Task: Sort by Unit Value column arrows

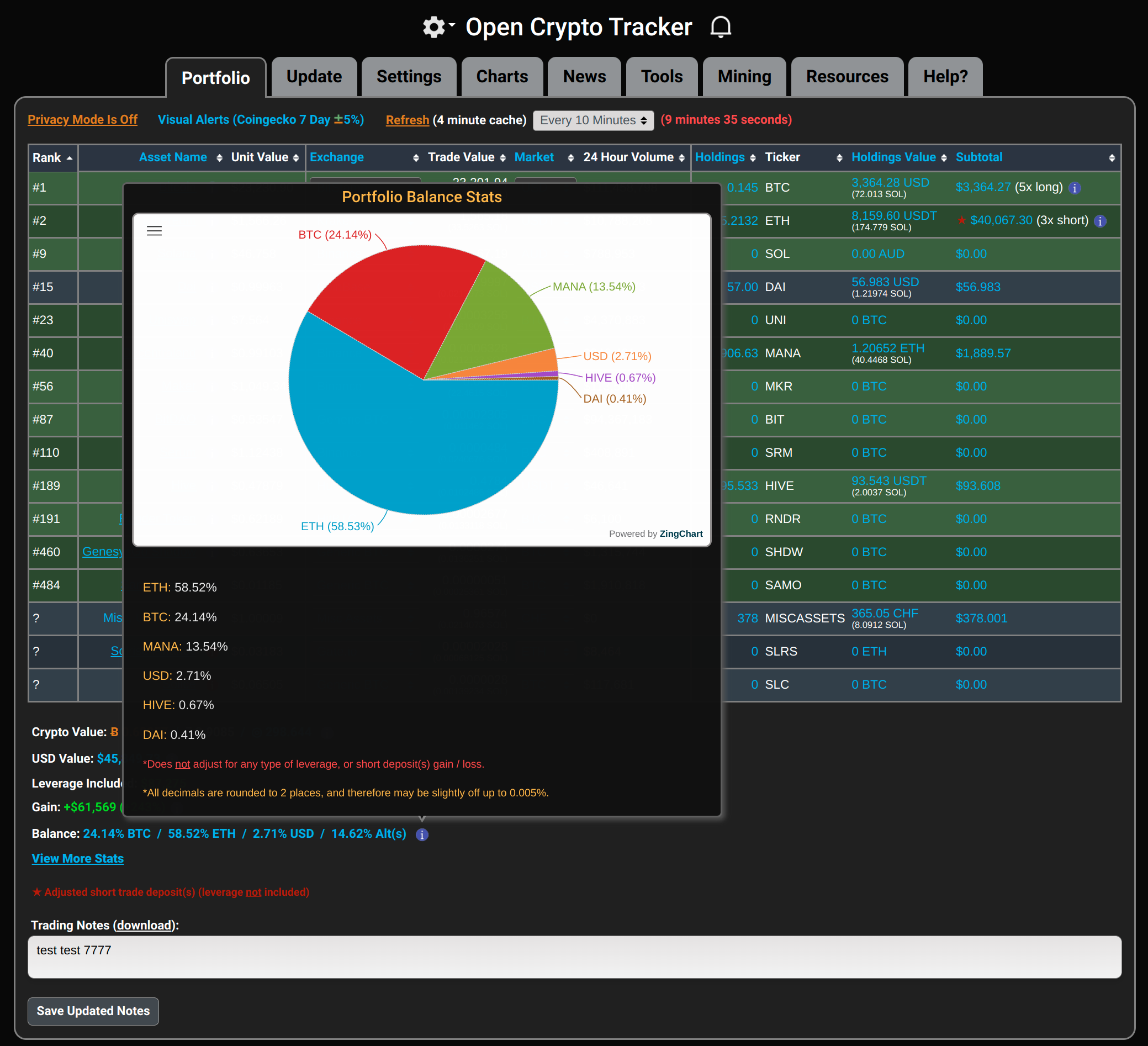Action: click(x=295, y=158)
